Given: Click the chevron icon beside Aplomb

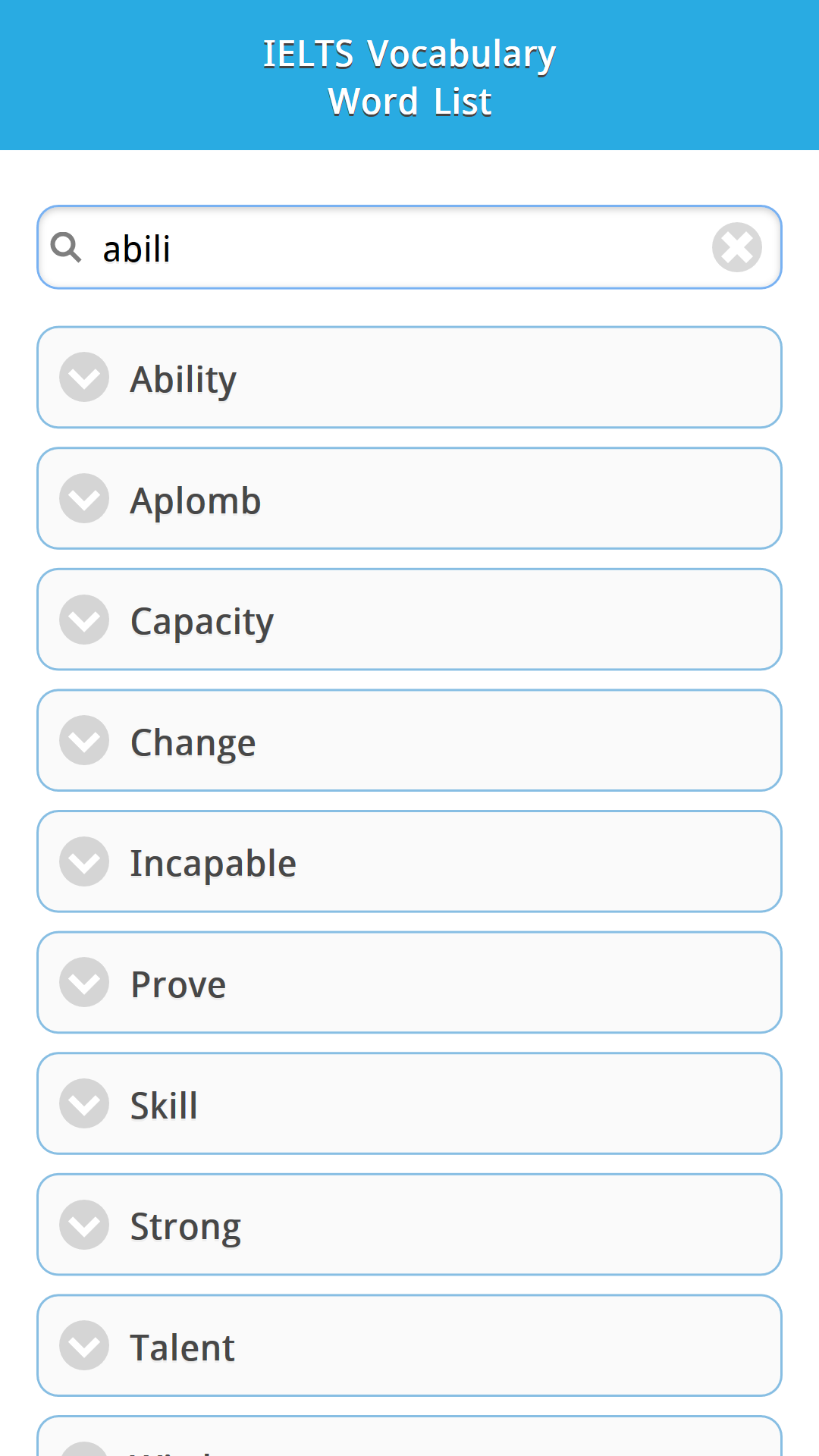Looking at the screenshot, I should point(84,499).
